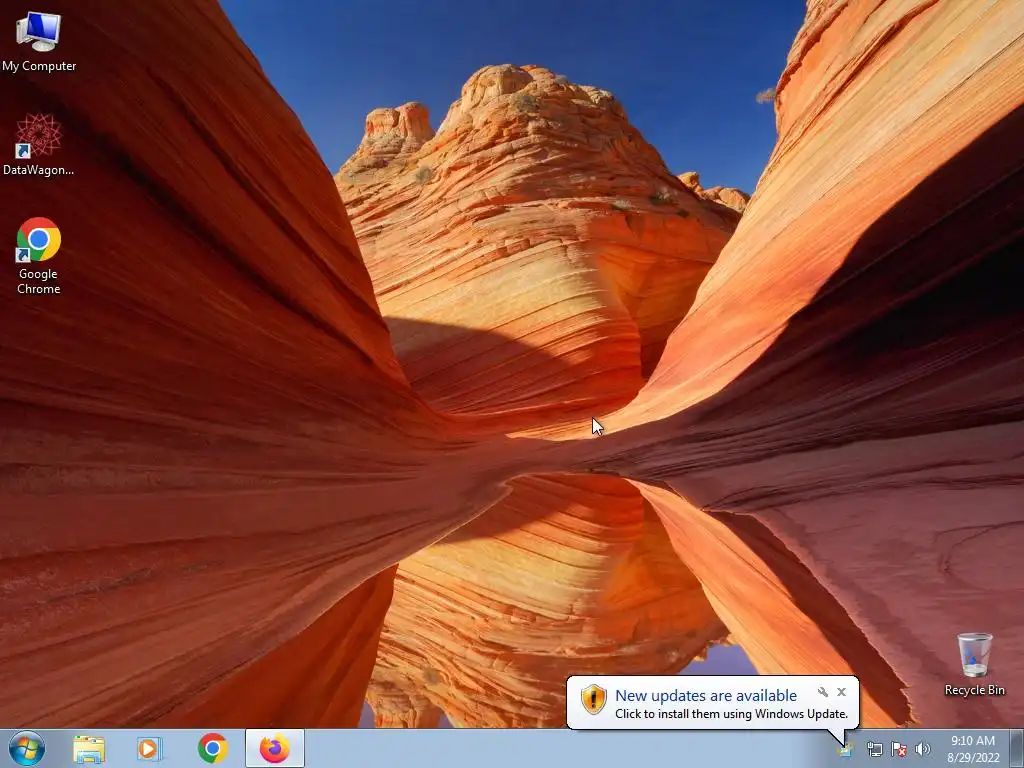Click 'New updates are available' balloon title
Viewport: 1024px width, 768px height.
pos(706,696)
